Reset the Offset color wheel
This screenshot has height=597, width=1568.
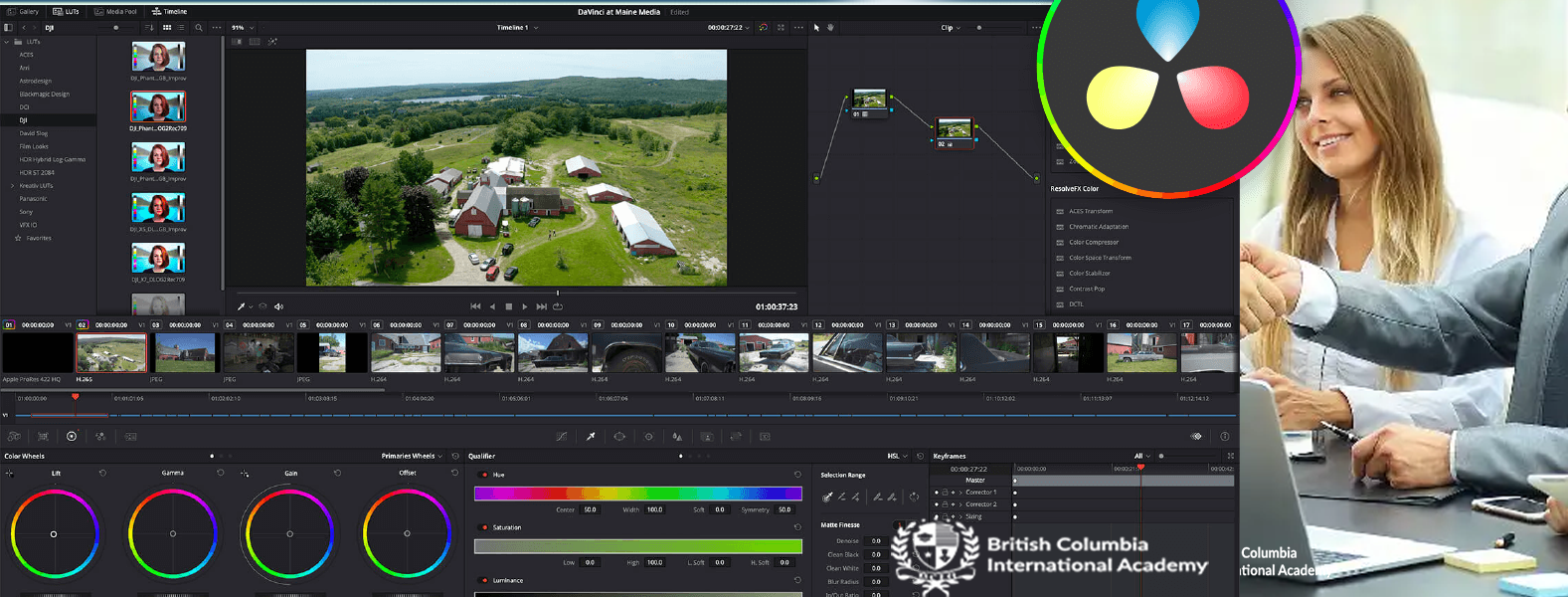pyautogui.click(x=454, y=473)
